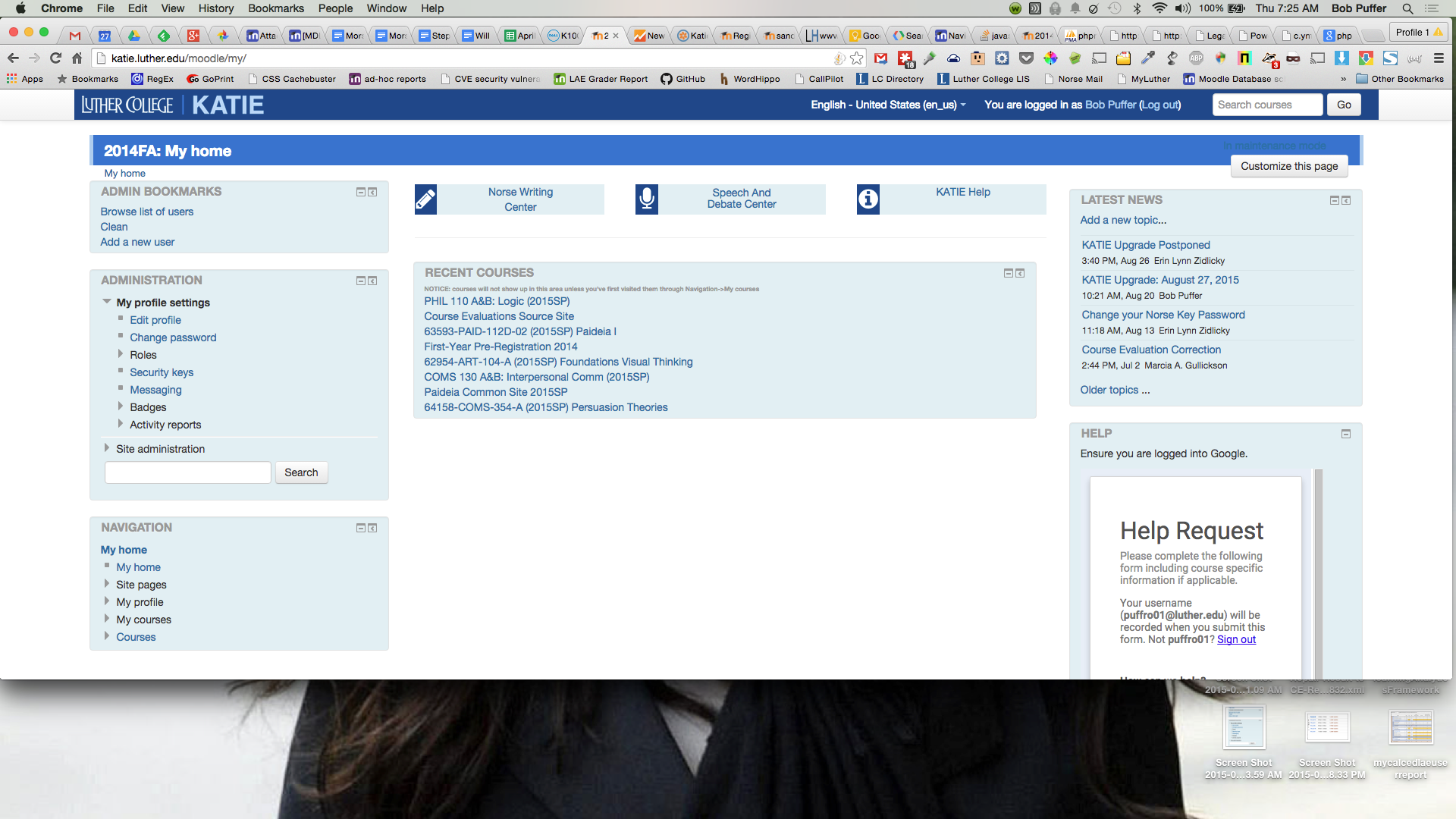Click the Search courses field
1456x819 pixels.
click(1267, 105)
